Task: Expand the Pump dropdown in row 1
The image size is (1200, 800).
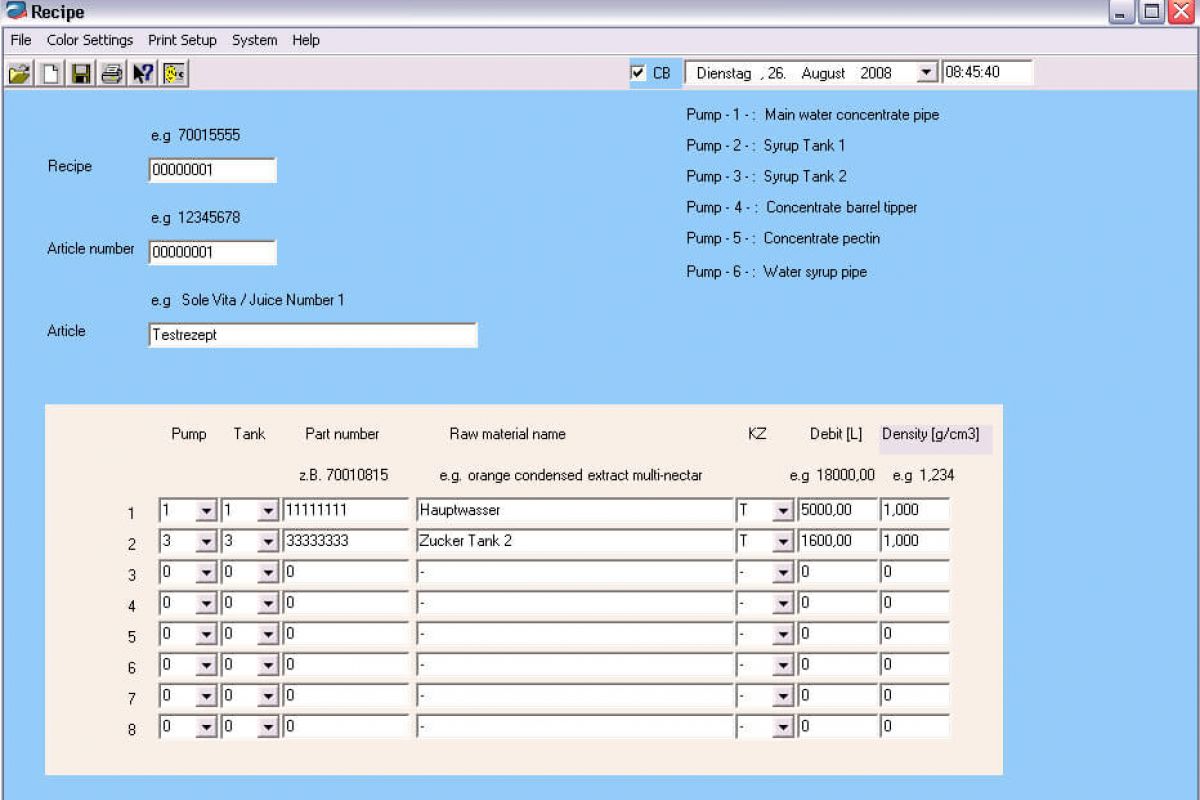Action: [206, 511]
